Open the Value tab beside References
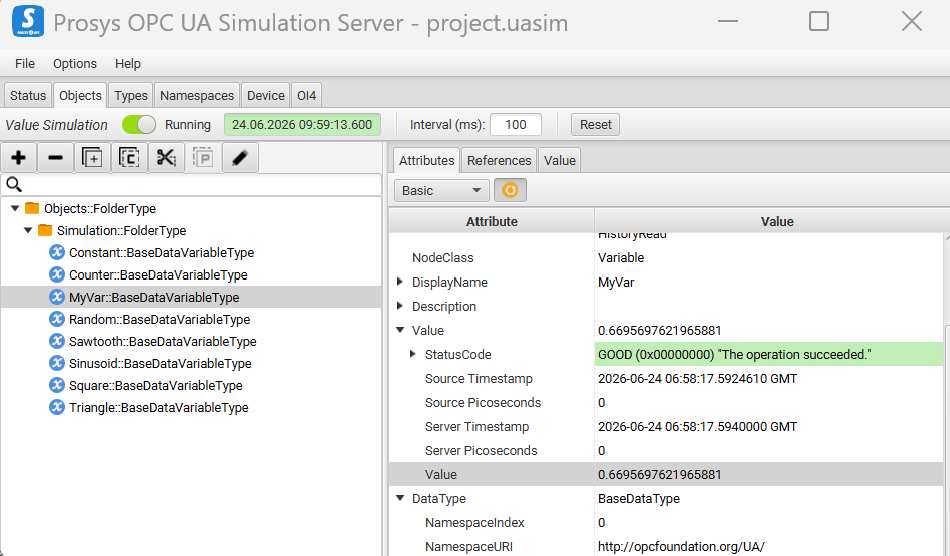Screen dimensions: 950x556 pyautogui.click(x=559, y=161)
